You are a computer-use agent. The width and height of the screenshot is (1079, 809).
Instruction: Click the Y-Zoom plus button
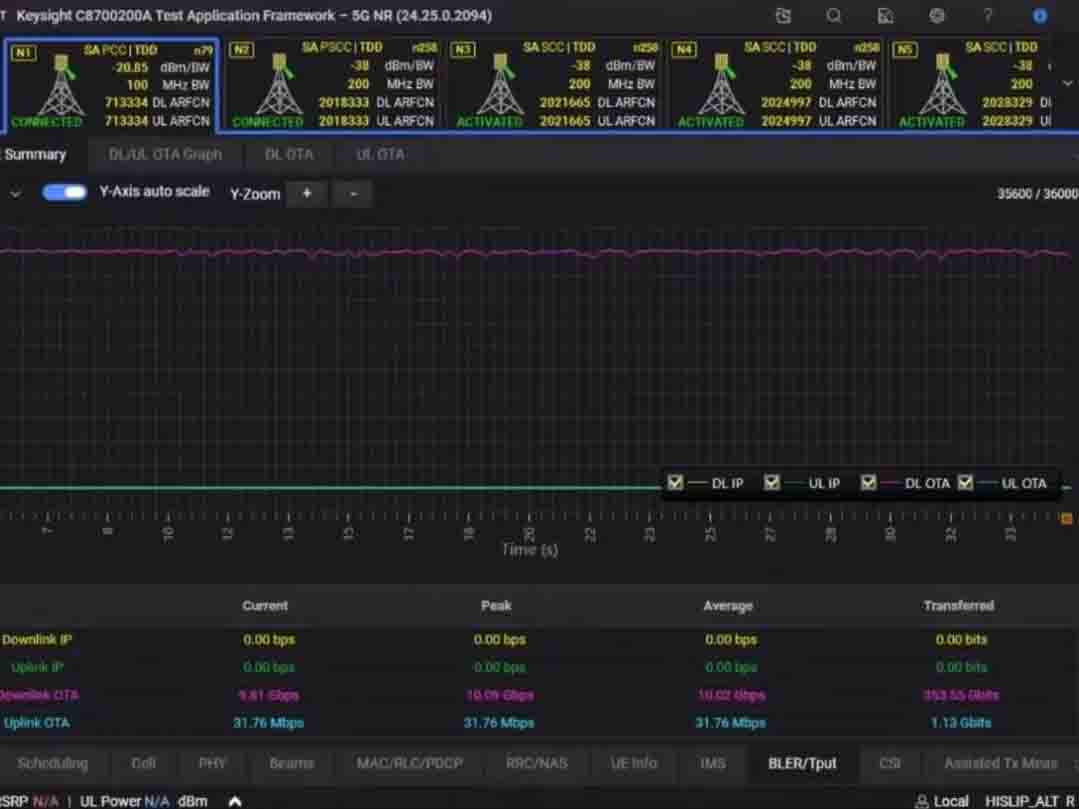click(307, 194)
